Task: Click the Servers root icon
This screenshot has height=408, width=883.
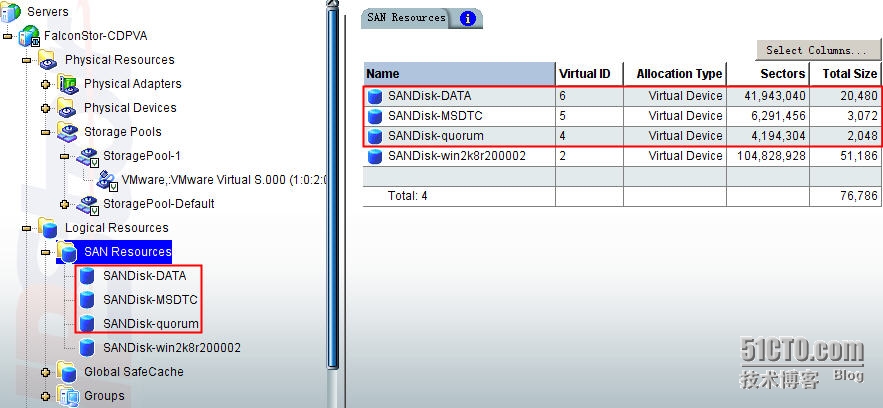Action: (x=11, y=12)
